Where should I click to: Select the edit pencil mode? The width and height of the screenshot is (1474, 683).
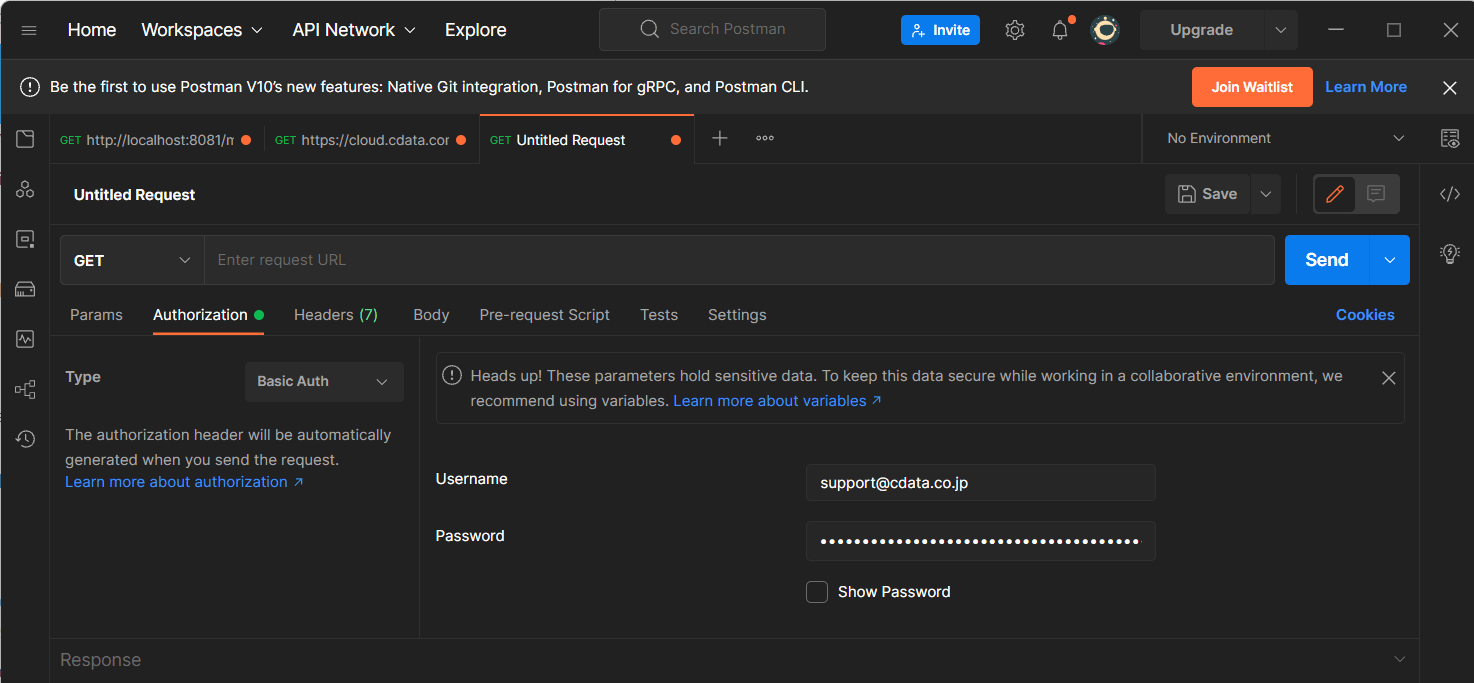[1334, 194]
